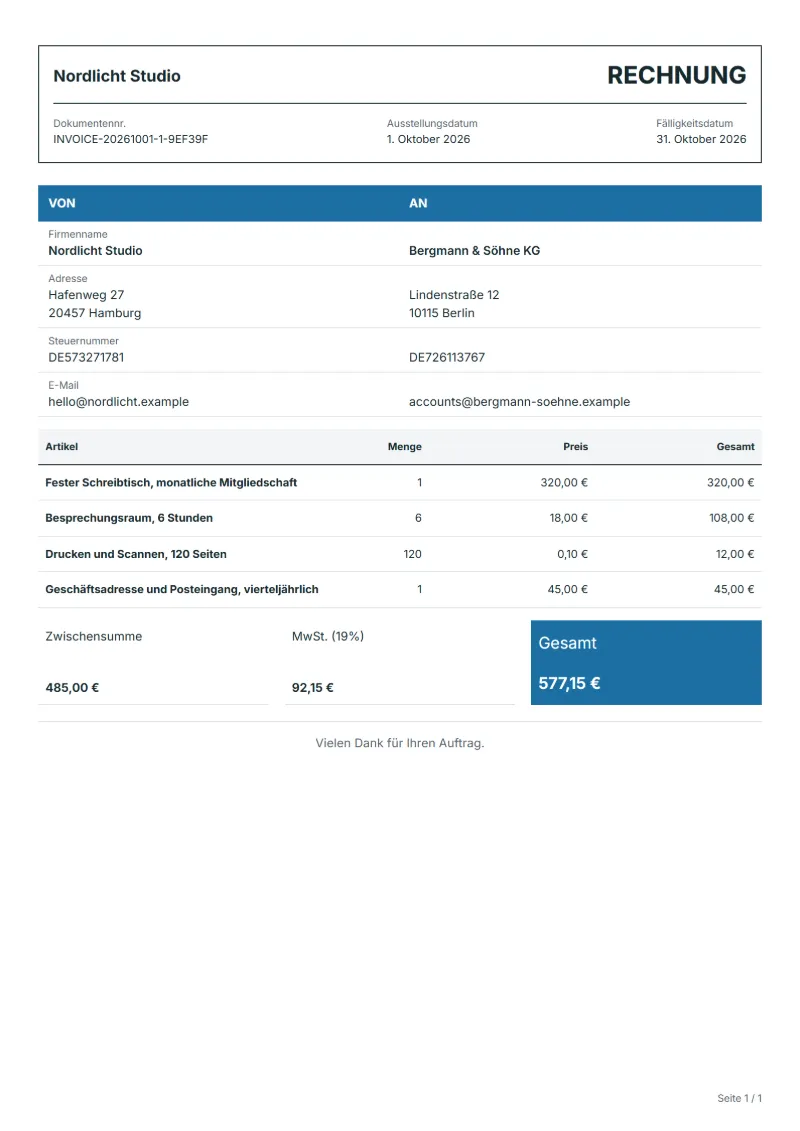The height and width of the screenshot is (1131, 800).
Task: Click sender city 20457 Hamburg
Action: [x=94, y=313]
